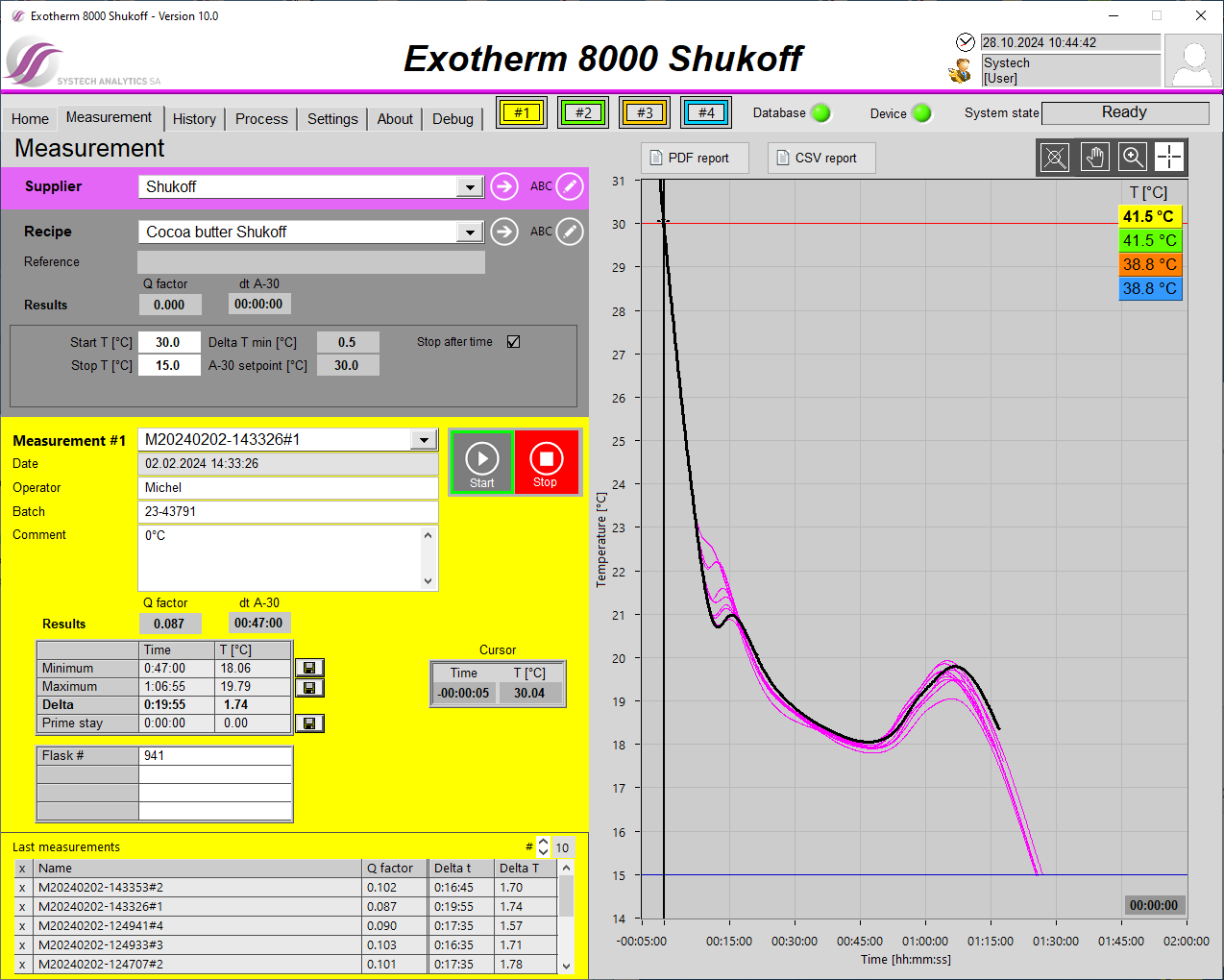Open the Recipe dropdown showing Cocoa butter Shukoff
Image resolution: width=1224 pixels, height=980 pixels.
click(470, 232)
